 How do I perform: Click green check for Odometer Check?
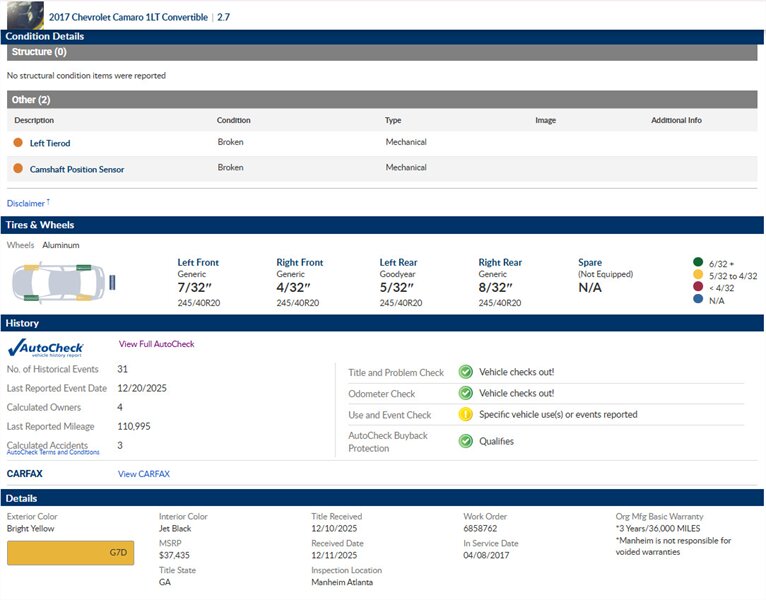pos(465,394)
